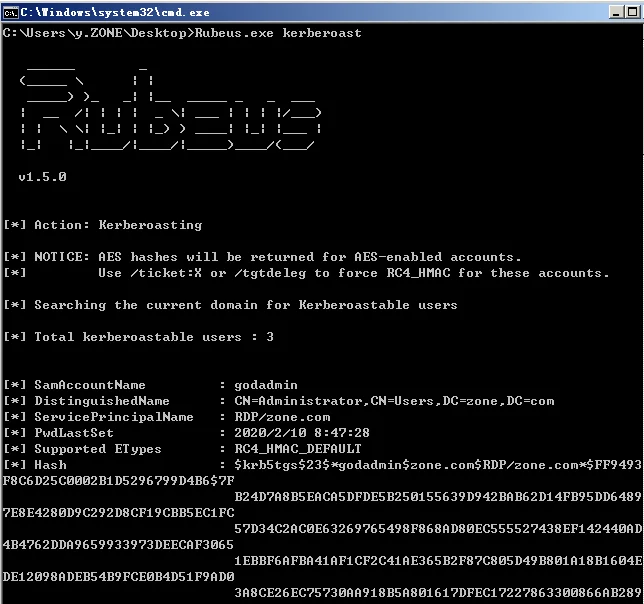Click the value CN=Administrator,CN=Users,DC=zone,DC=com
Screen dimensions: 644x604
(394, 401)
